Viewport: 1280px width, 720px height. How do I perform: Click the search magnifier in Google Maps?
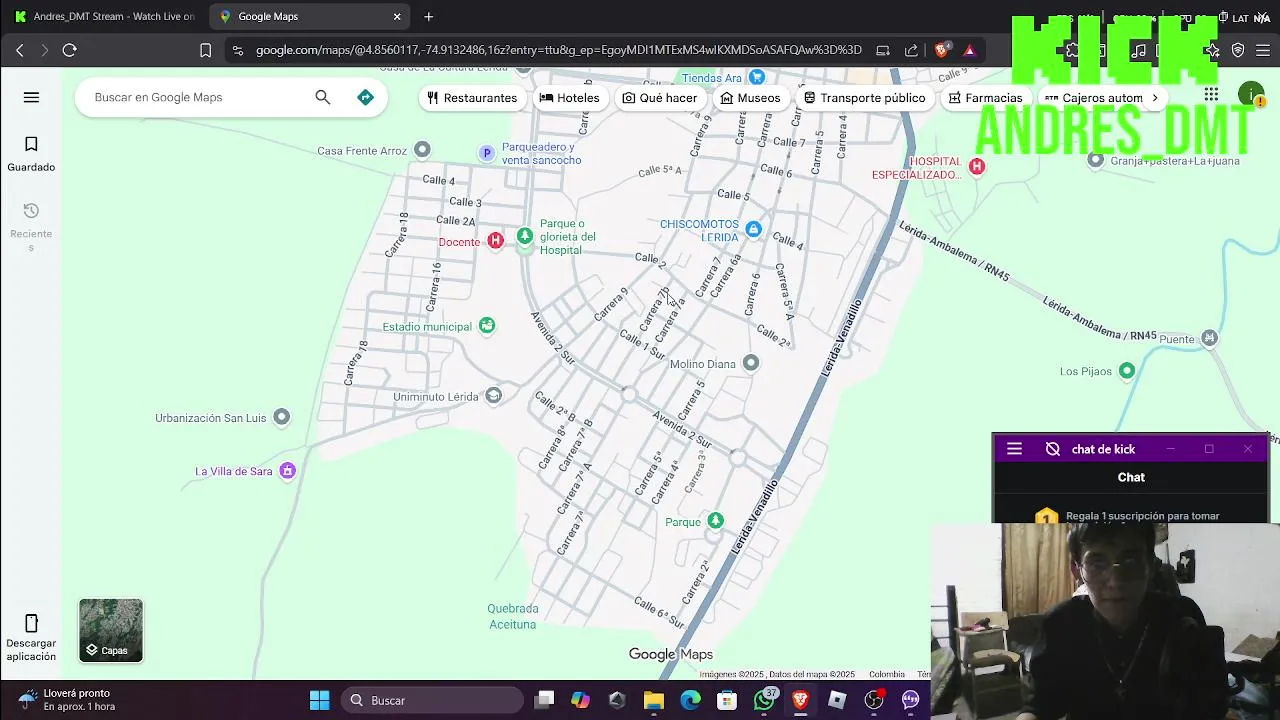pyautogui.click(x=322, y=97)
